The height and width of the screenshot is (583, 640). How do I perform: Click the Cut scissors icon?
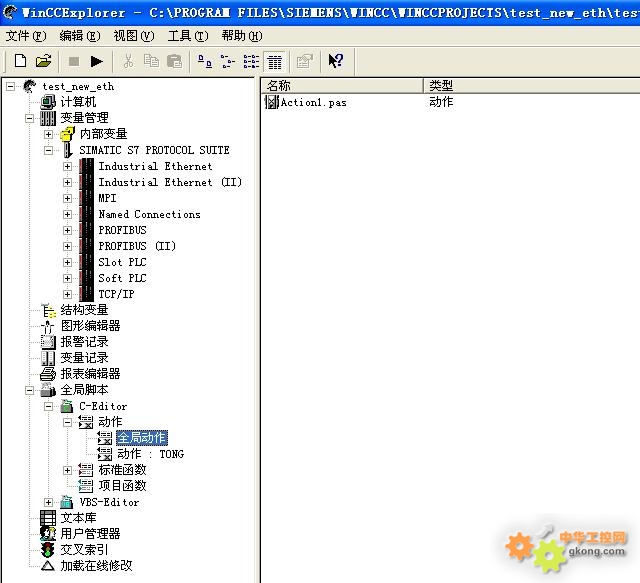(128, 61)
